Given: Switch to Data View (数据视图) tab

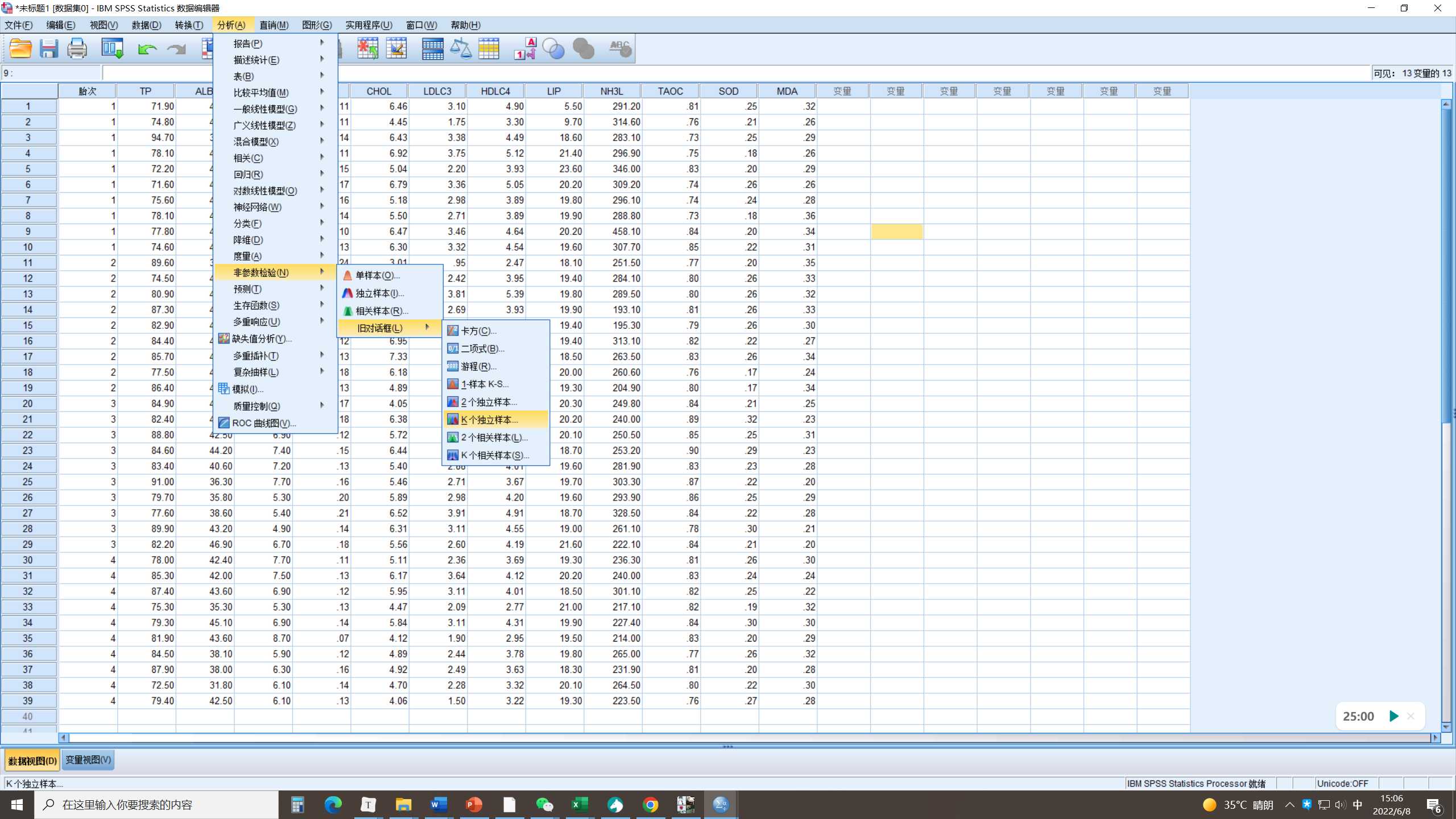Looking at the screenshot, I should [32, 760].
